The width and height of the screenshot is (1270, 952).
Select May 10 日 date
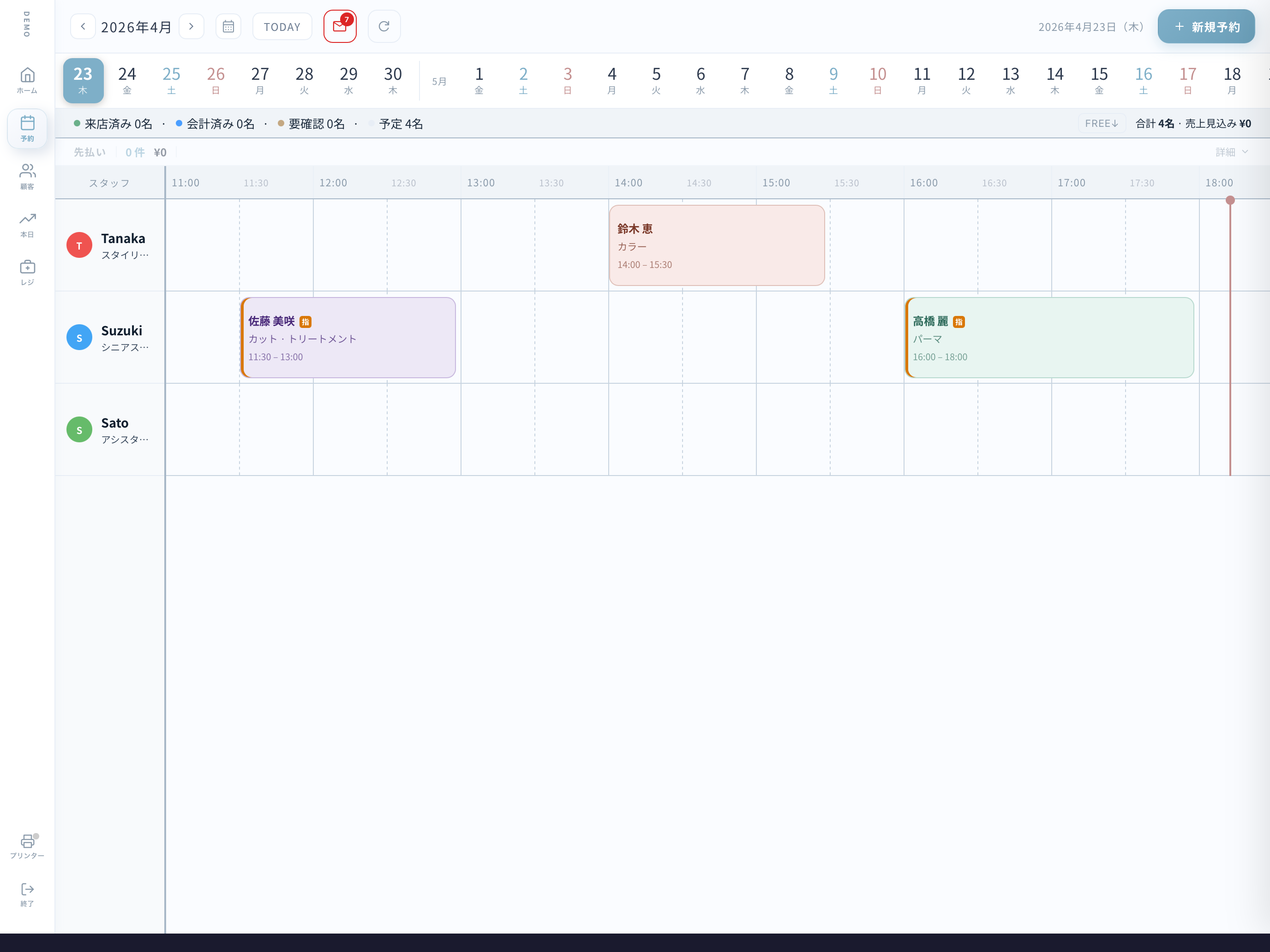click(x=877, y=80)
